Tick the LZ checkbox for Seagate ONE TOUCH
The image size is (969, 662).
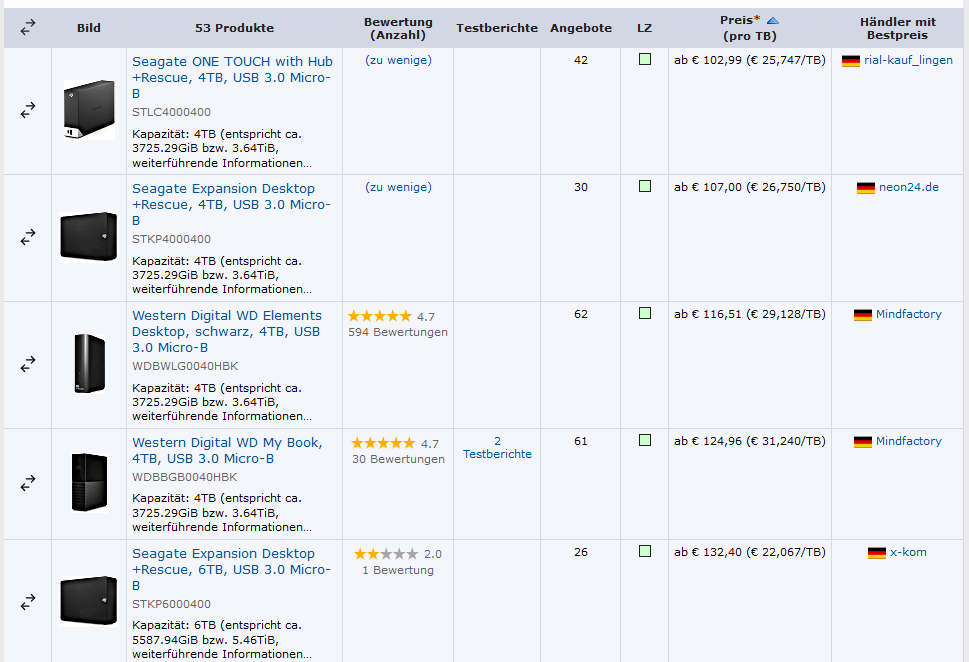point(645,59)
